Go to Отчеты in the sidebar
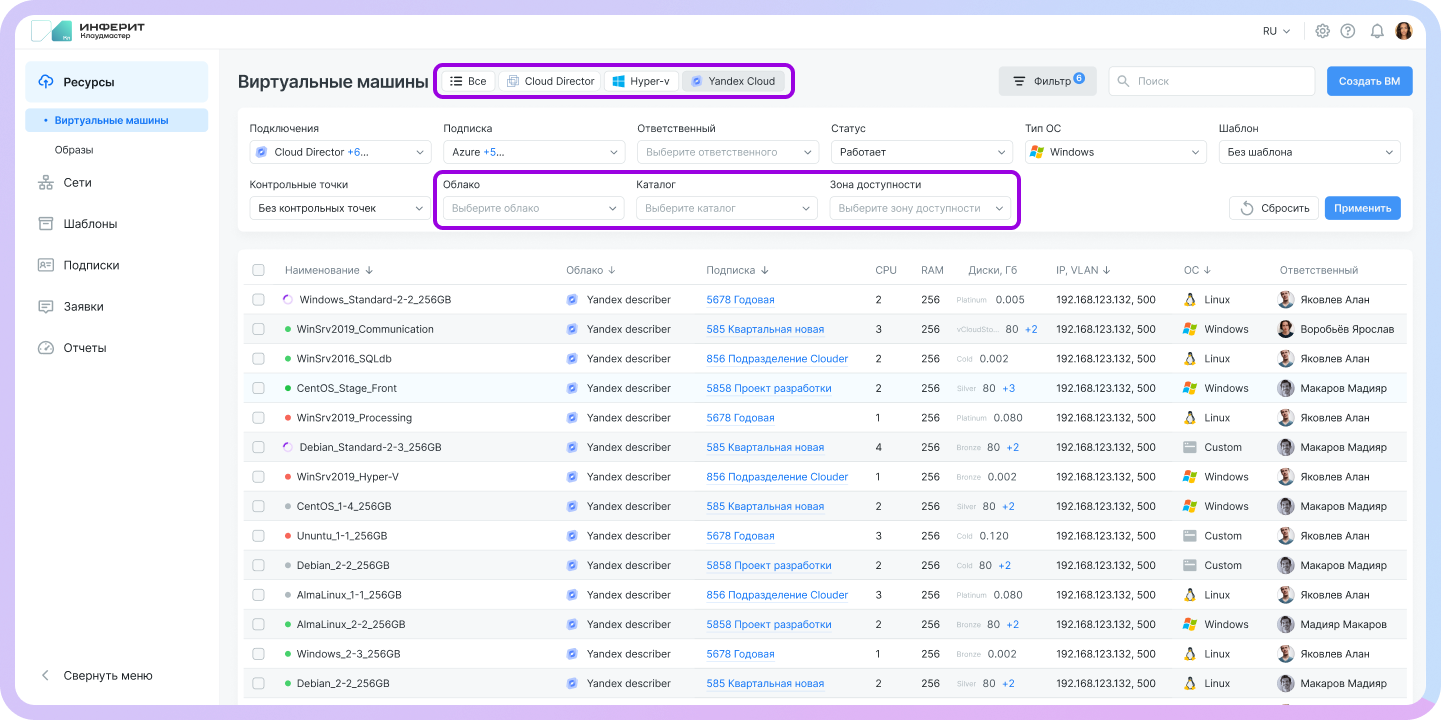This screenshot has height=720, width=1441. (84, 348)
